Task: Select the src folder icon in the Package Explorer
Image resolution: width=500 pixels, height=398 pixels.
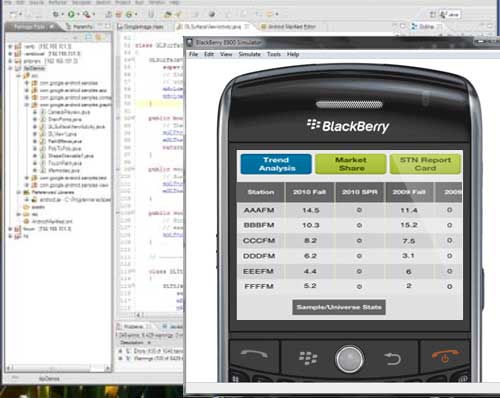Action: tap(27, 76)
